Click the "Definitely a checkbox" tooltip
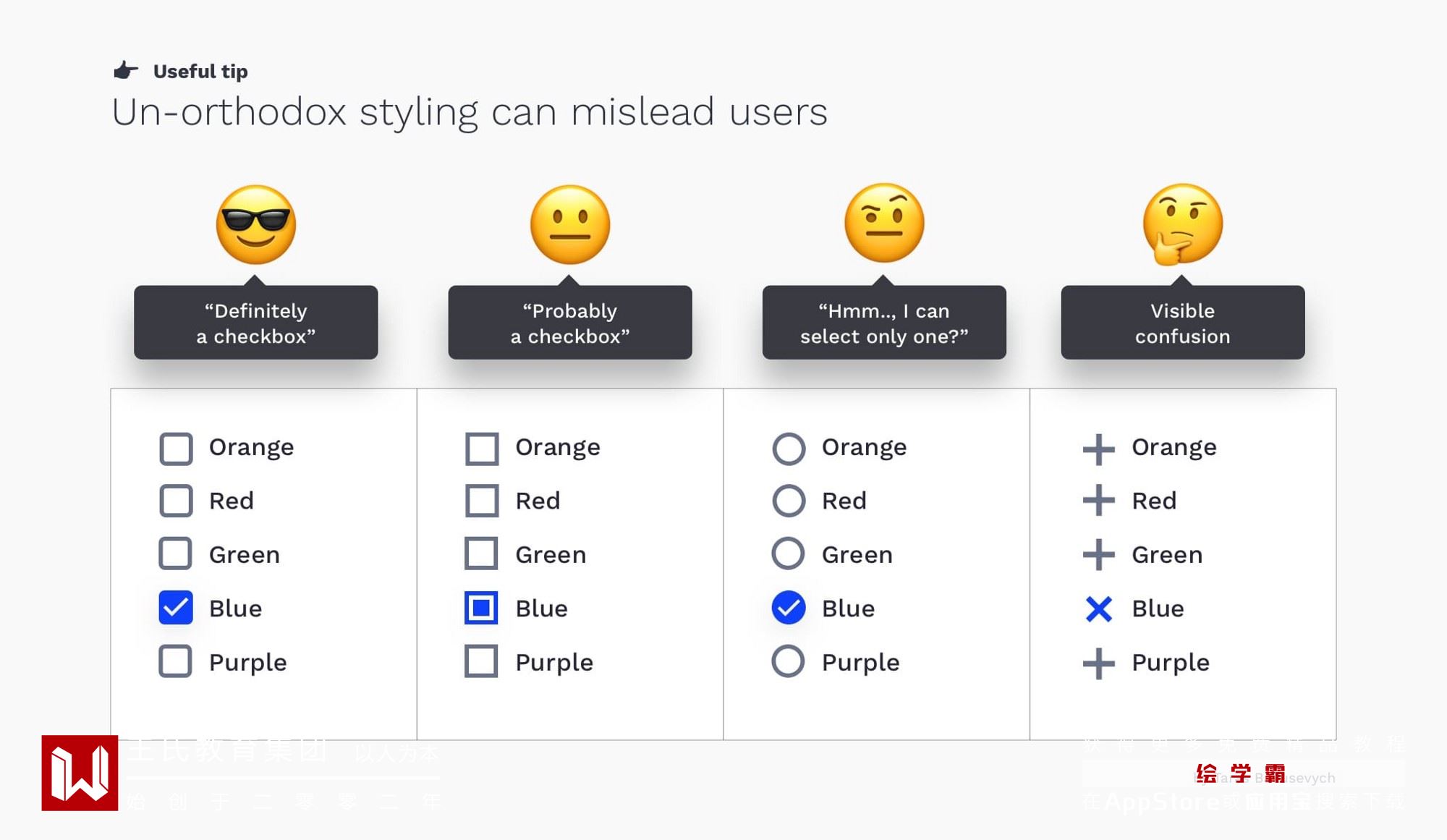Screen dimensions: 1447x840 tap(256, 323)
